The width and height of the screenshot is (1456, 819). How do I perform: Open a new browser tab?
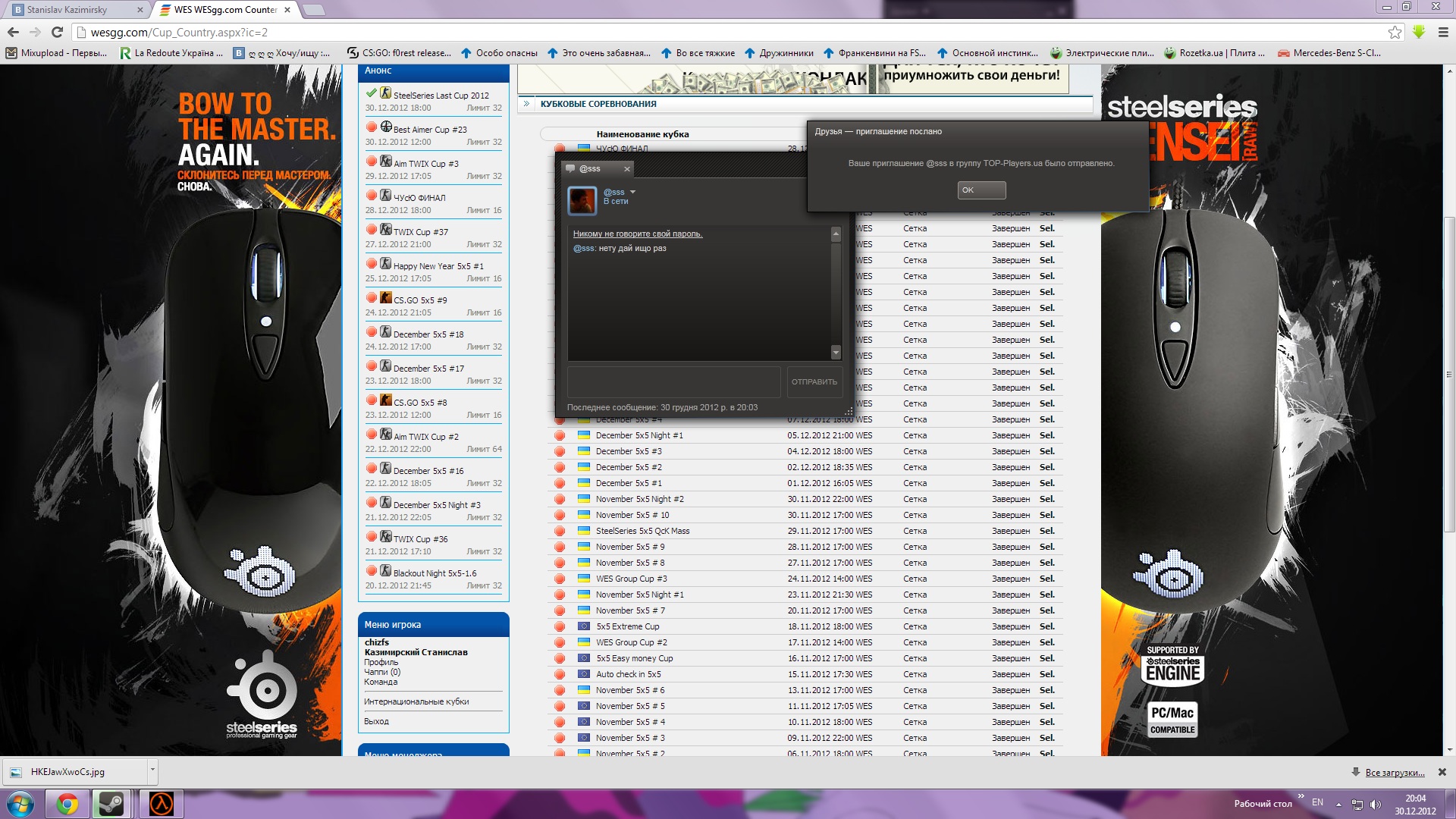pos(314,10)
